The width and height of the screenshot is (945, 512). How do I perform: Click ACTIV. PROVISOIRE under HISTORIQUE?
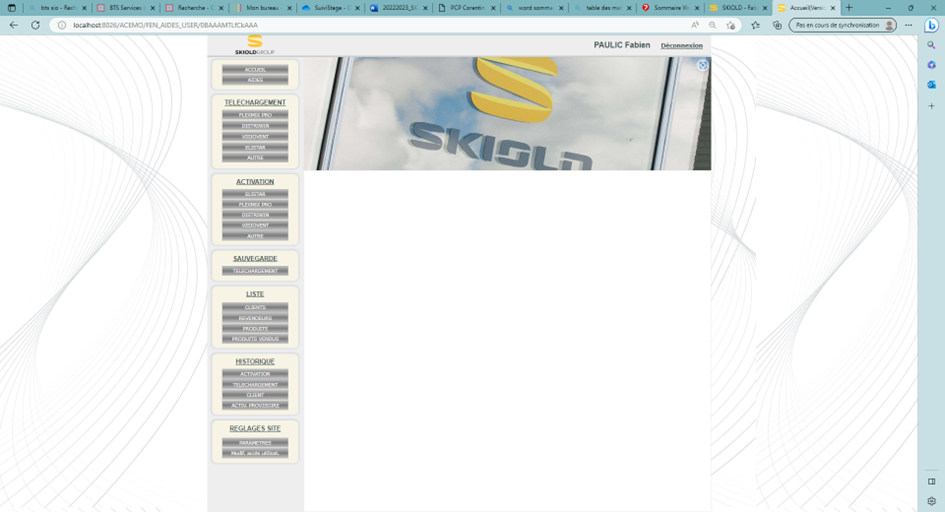pyautogui.click(x=255, y=406)
